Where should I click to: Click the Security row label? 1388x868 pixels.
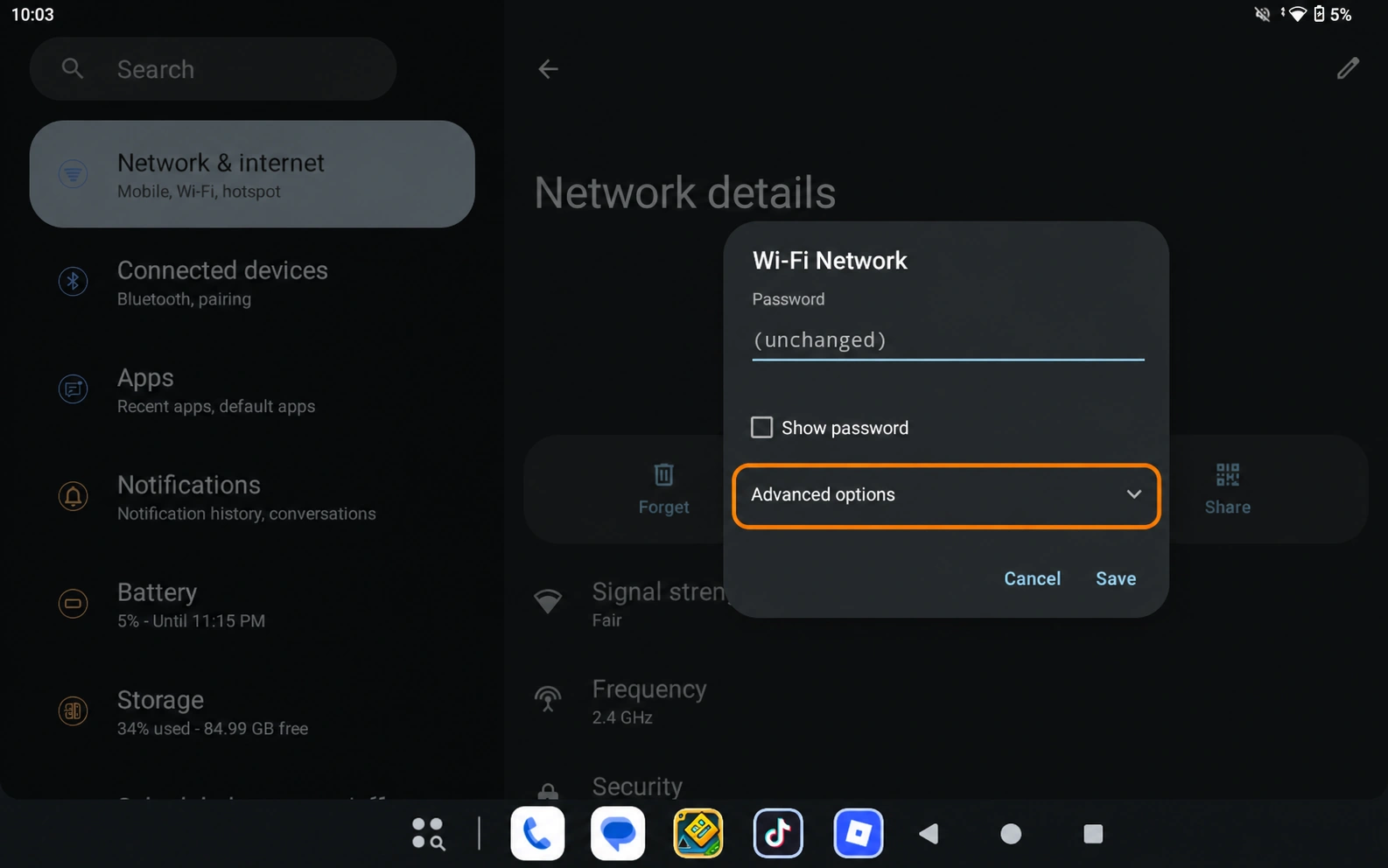pyautogui.click(x=637, y=787)
